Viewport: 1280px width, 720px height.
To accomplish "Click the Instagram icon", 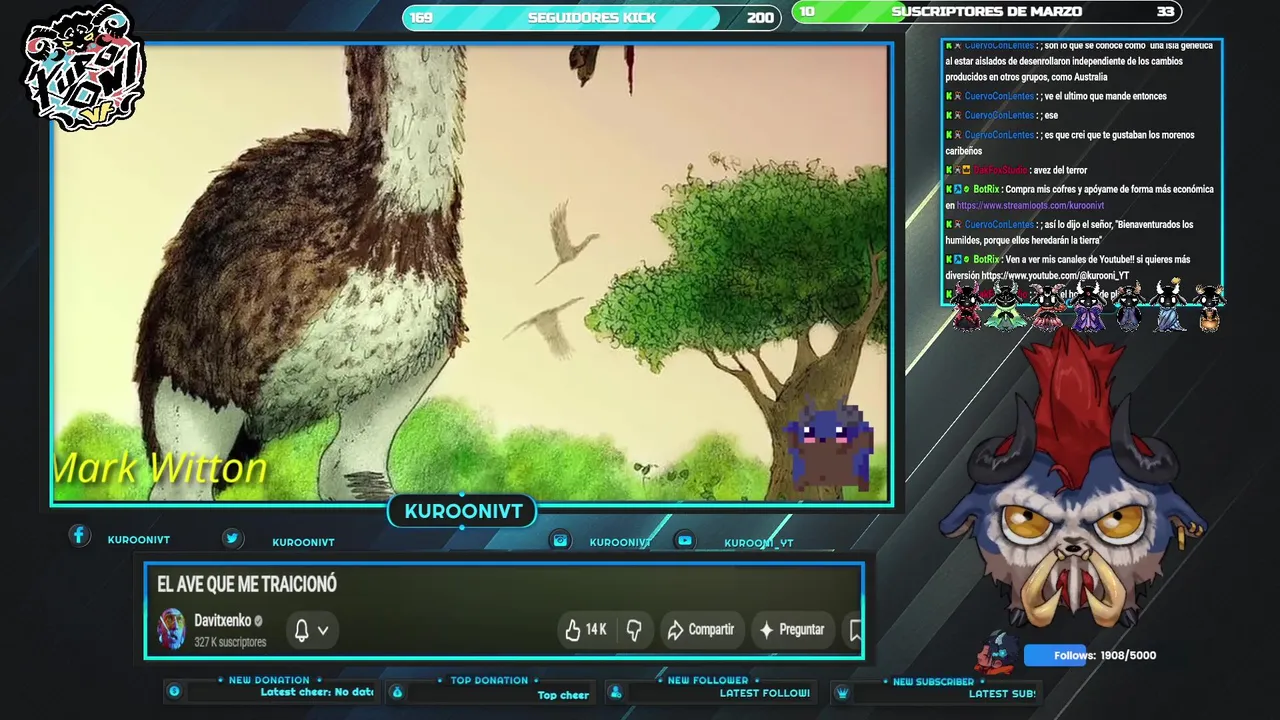I will (560, 540).
